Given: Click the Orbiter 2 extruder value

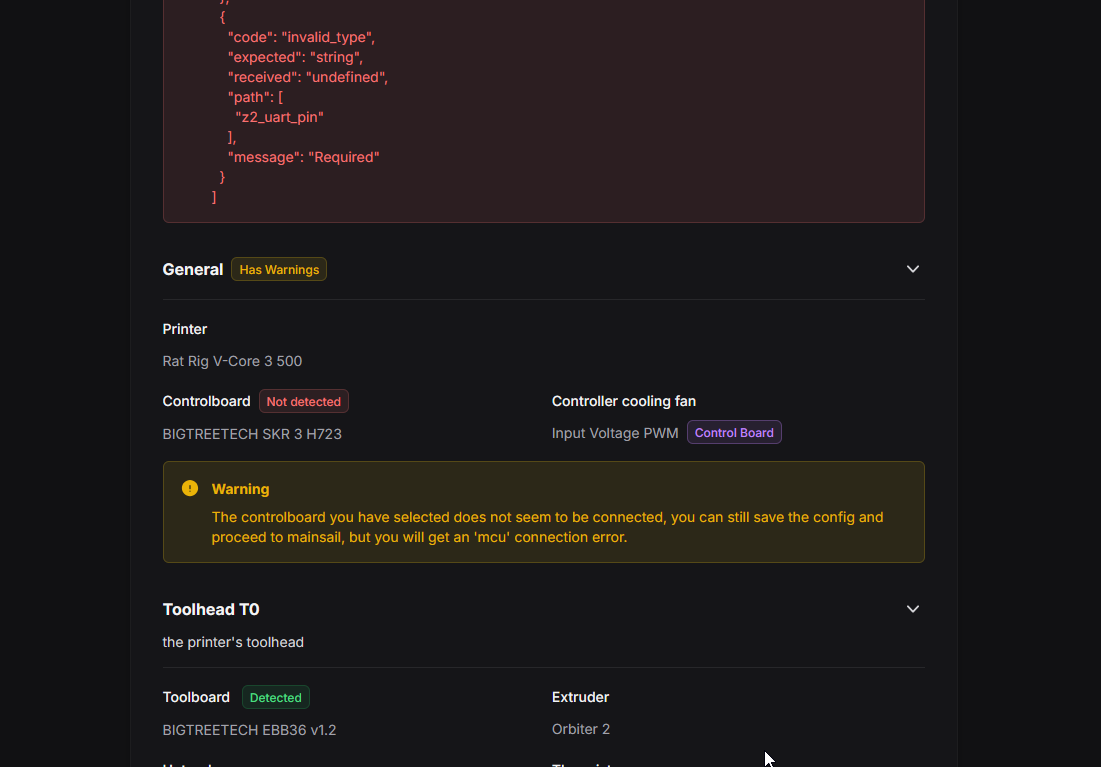Looking at the screenshot, I should click(581, 729).
